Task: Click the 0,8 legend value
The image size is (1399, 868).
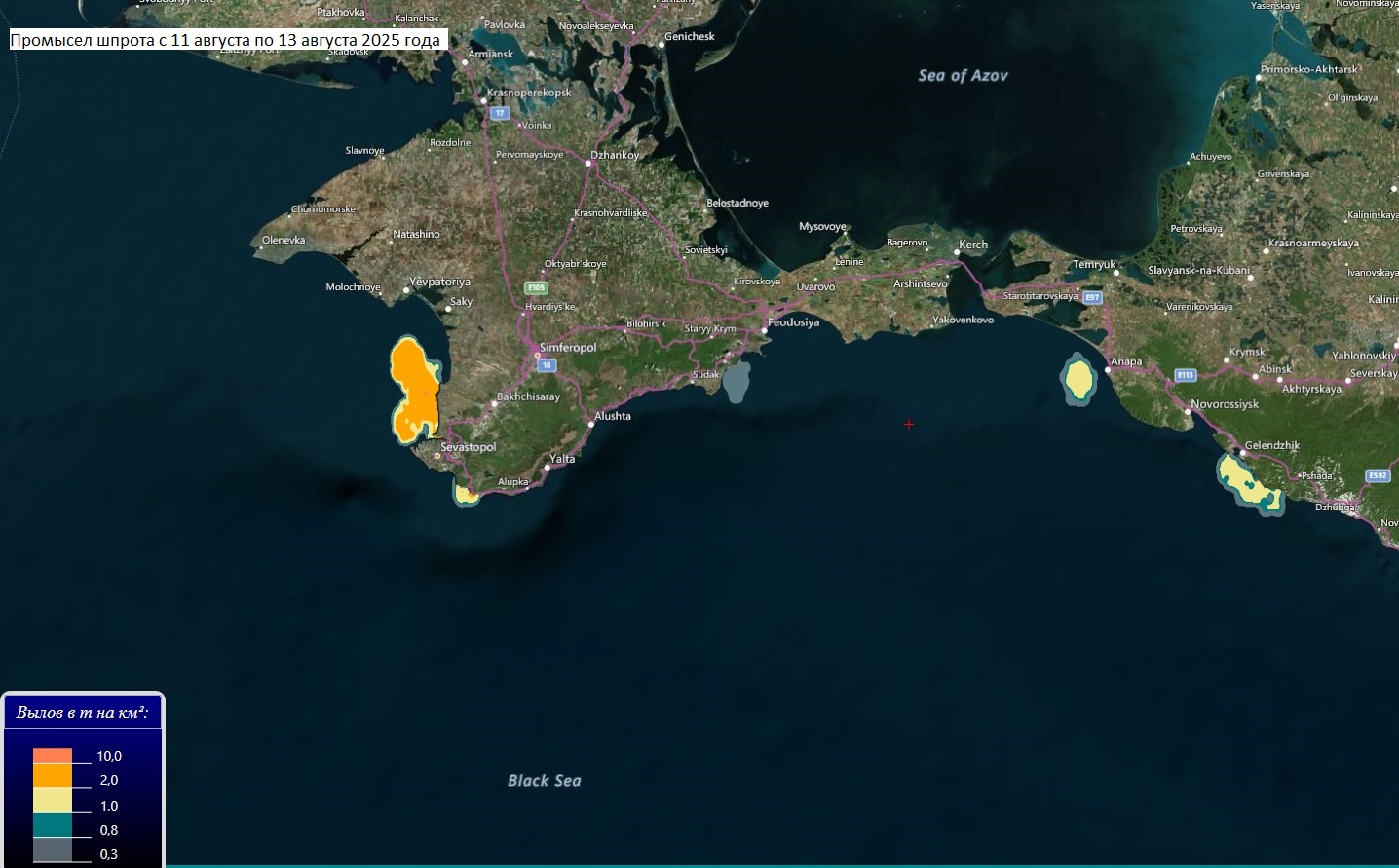Action: [x=109, y=830]
